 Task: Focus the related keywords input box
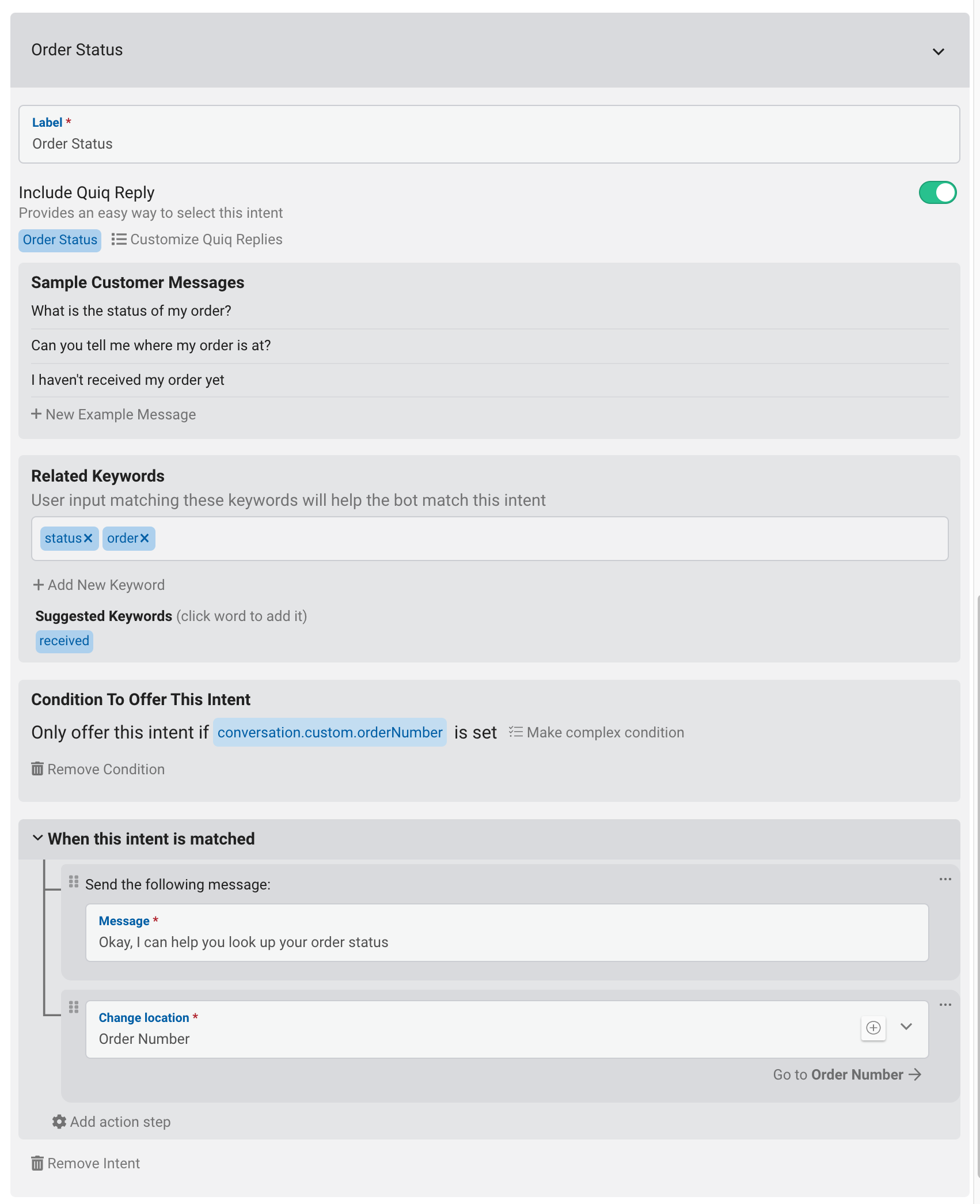pyautogui.click(x=489, y=539)
